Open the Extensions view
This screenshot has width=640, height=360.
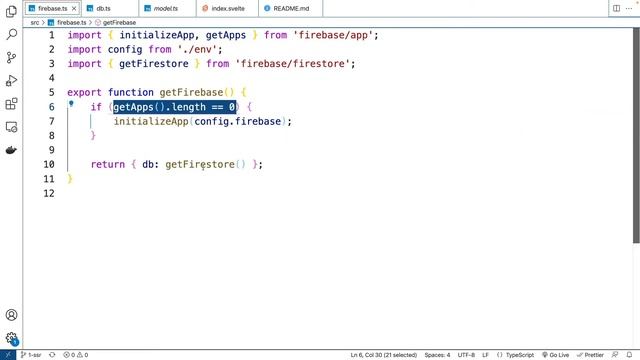pyautogui.click(x=11, y=104)
